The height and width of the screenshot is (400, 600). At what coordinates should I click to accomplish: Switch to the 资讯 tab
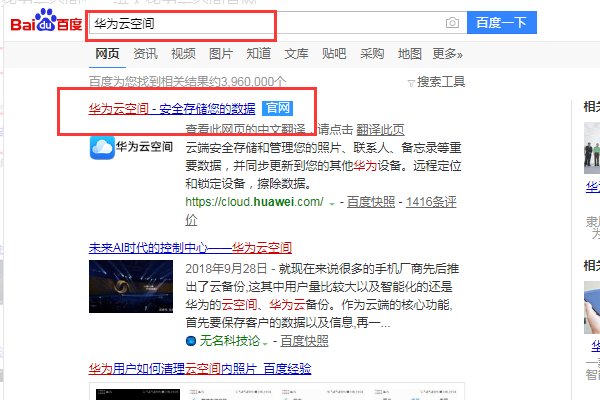[145, 54]
